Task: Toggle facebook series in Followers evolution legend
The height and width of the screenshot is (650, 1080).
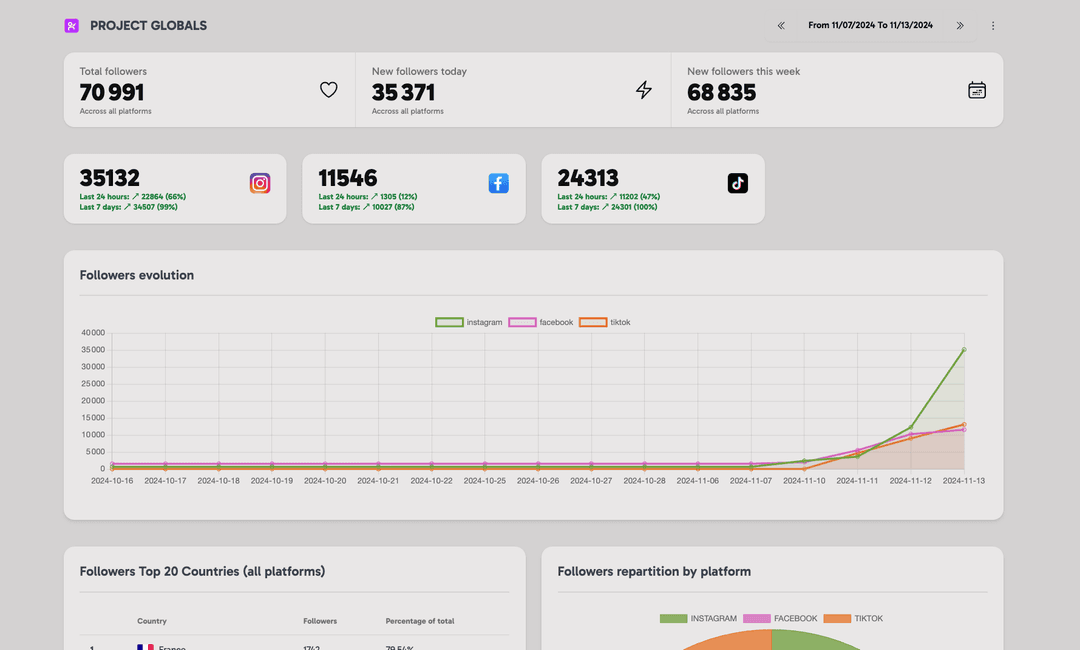Action: click(541, 322)
